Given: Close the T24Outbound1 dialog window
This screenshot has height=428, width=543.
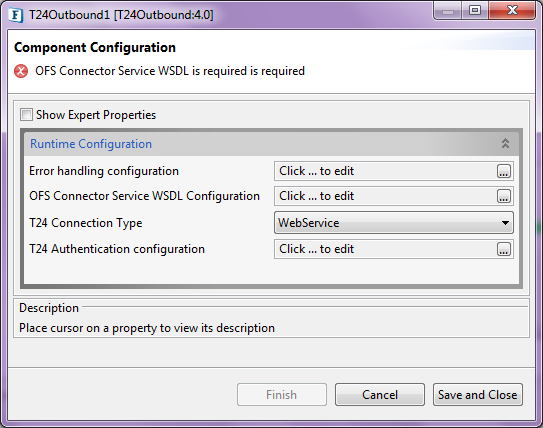Looking at the screenshot, I should pos(512,11).
